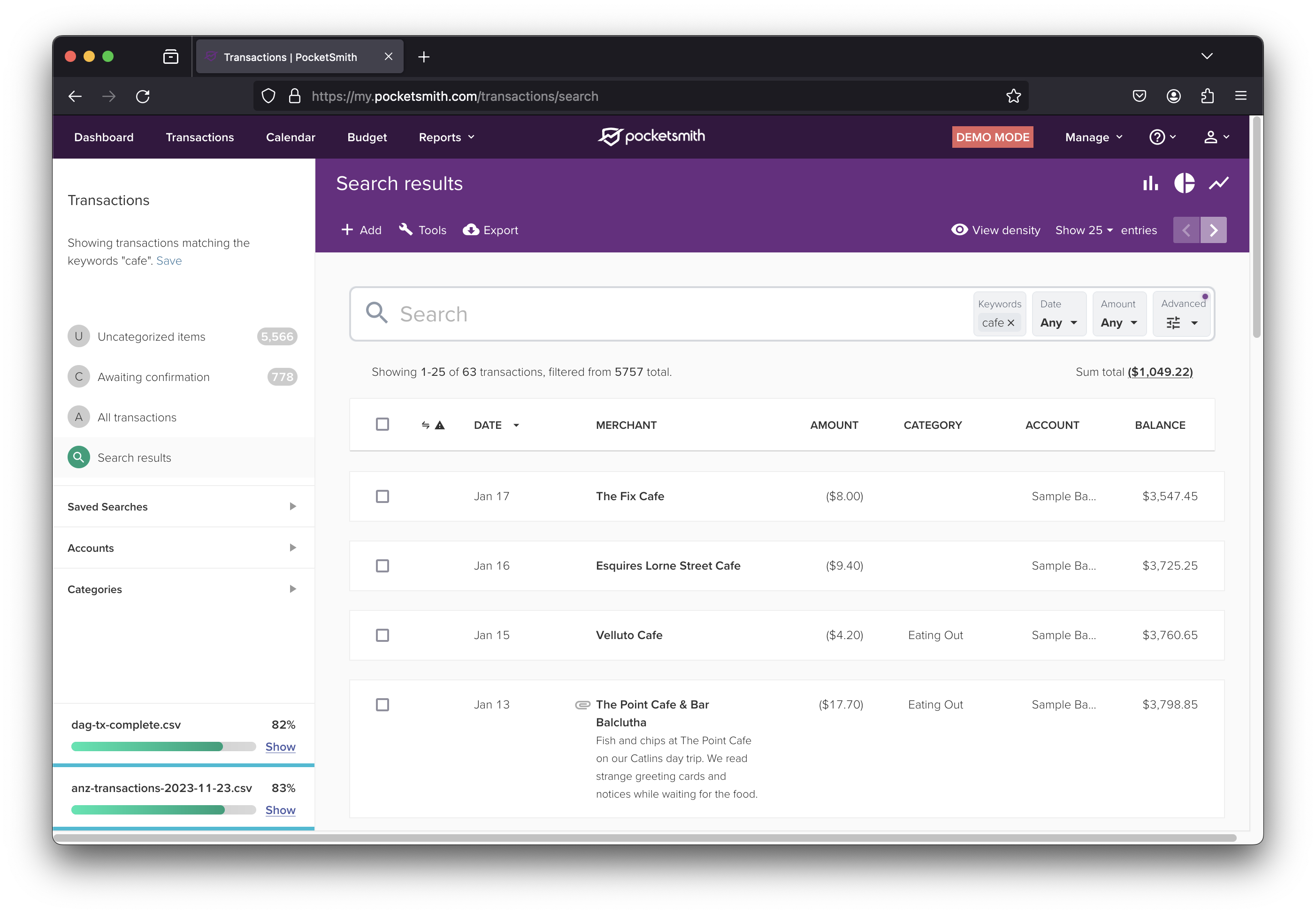The height and width of the screenshot is (914, 1316).
Task: Remove the cafe keyword filter
Action: 1011,323
